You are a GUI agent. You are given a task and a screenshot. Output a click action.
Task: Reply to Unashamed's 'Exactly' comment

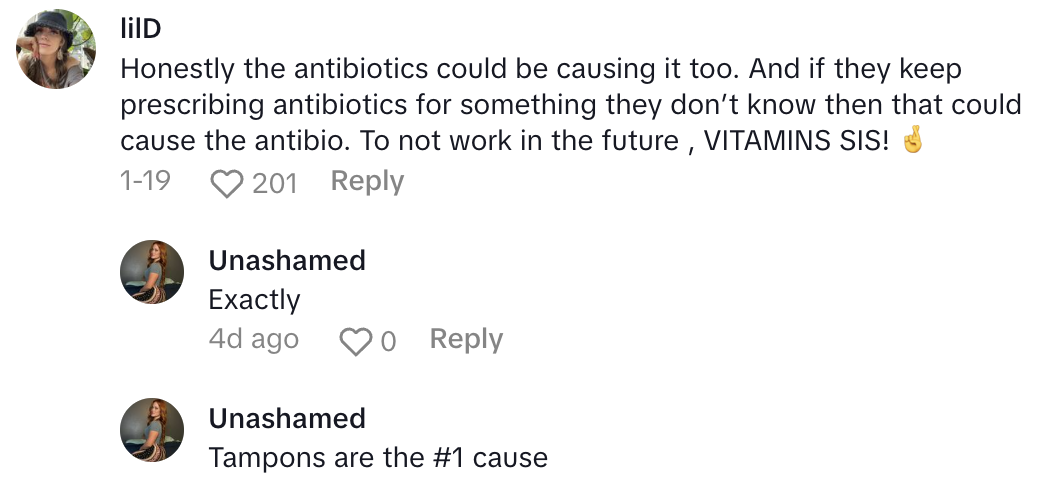(466, 340)
